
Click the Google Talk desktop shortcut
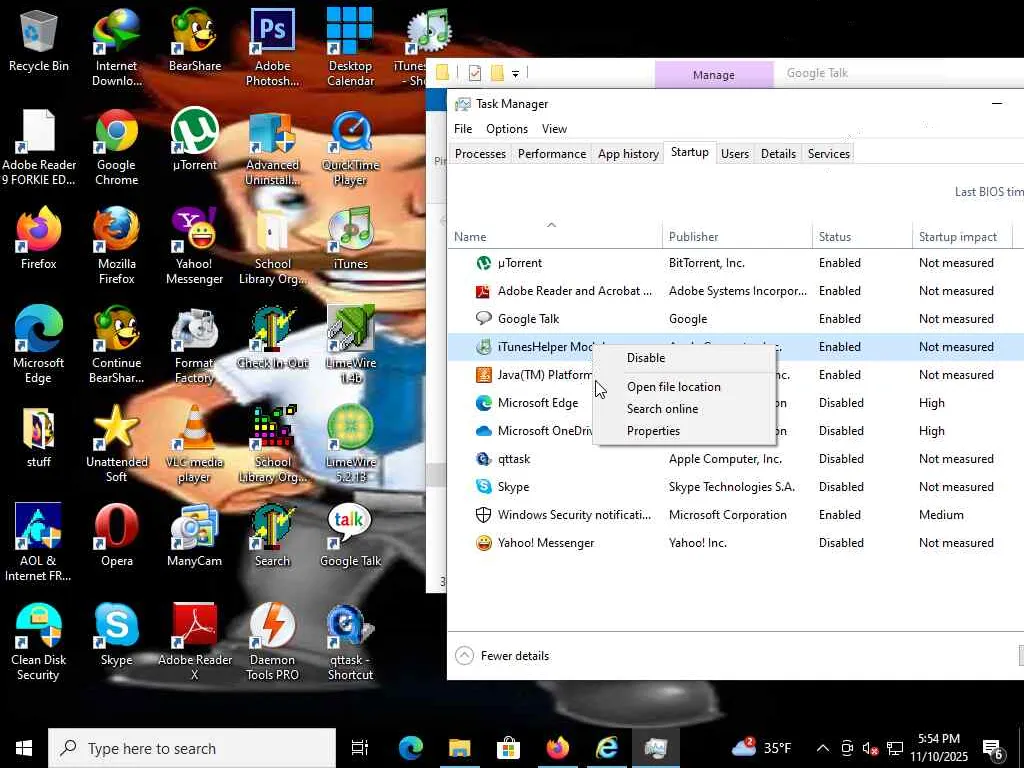pyautogui.click(x=350, y=535)
